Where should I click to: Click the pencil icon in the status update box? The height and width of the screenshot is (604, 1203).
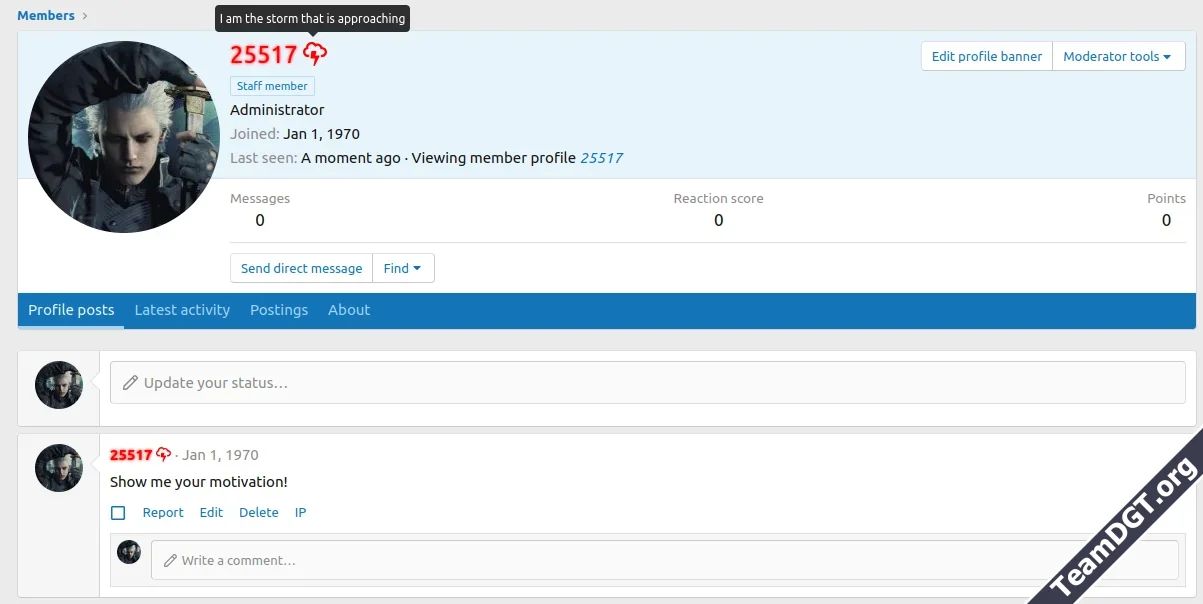tap(130, 383)
